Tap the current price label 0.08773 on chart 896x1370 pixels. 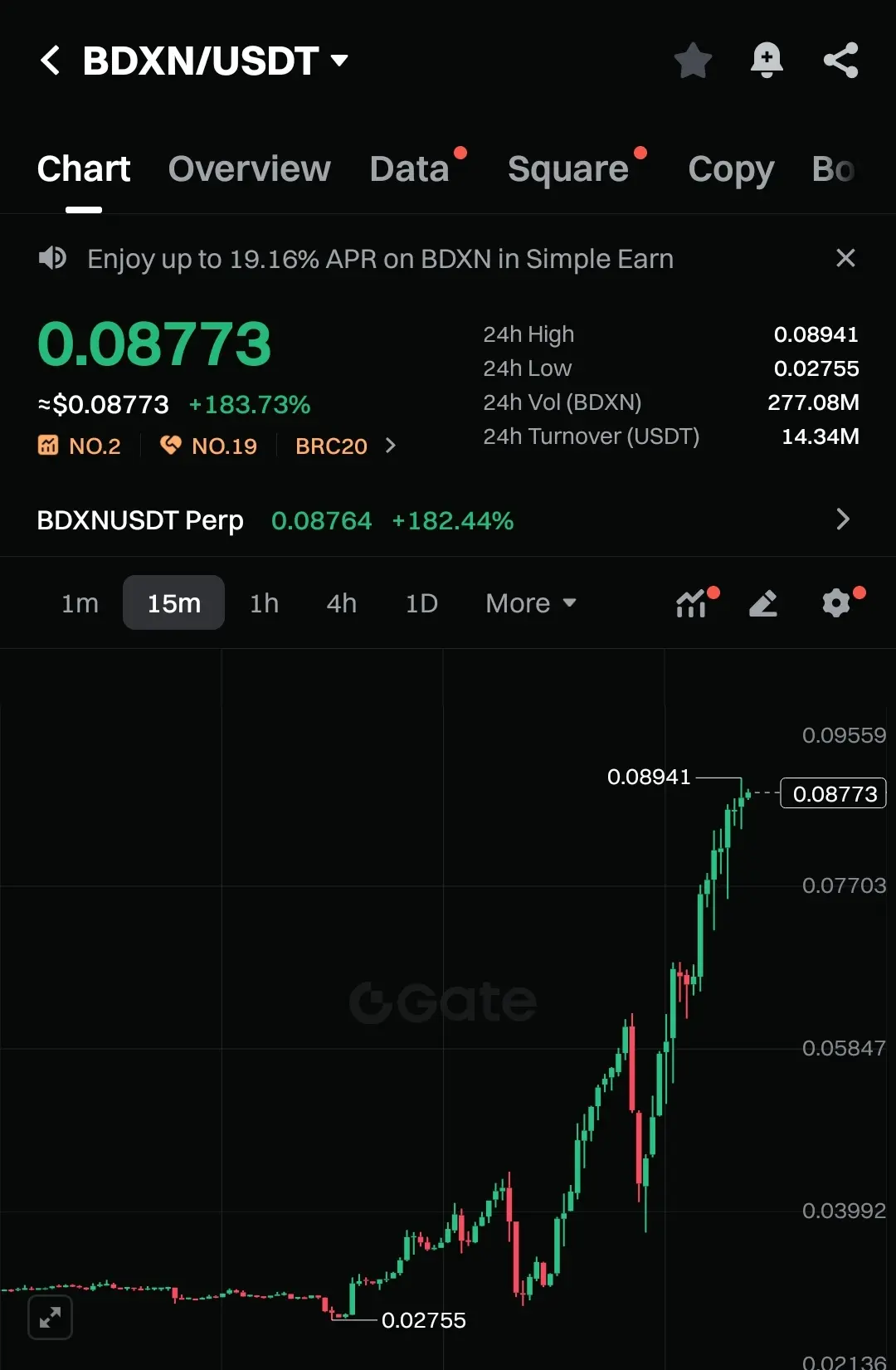(834, 793)
